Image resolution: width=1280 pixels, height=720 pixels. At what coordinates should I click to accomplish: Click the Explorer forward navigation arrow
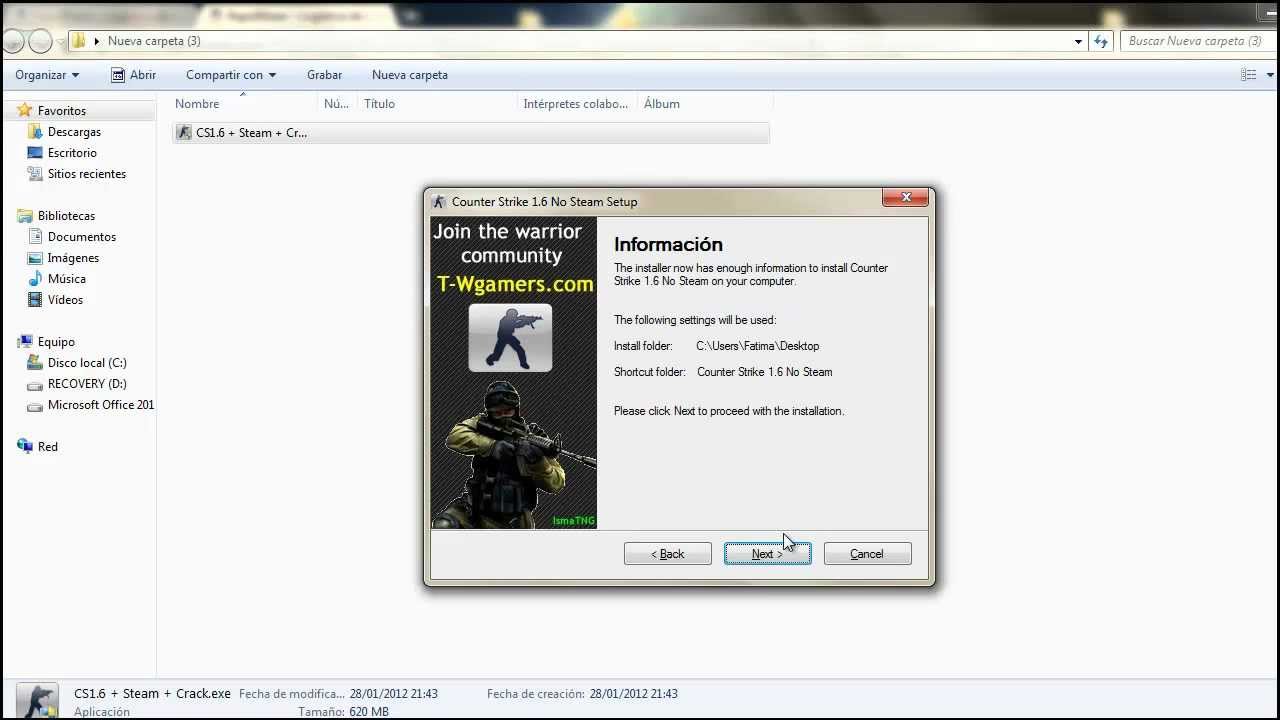pos(40,41)
